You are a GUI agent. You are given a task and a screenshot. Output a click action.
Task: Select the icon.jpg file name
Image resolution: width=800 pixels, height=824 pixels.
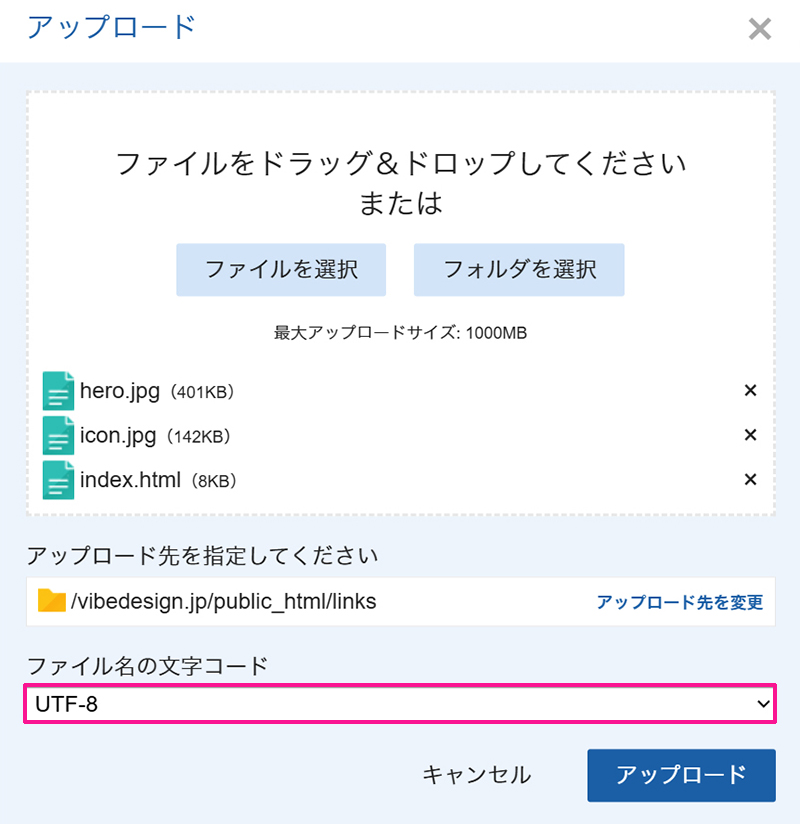pos(118,435)
